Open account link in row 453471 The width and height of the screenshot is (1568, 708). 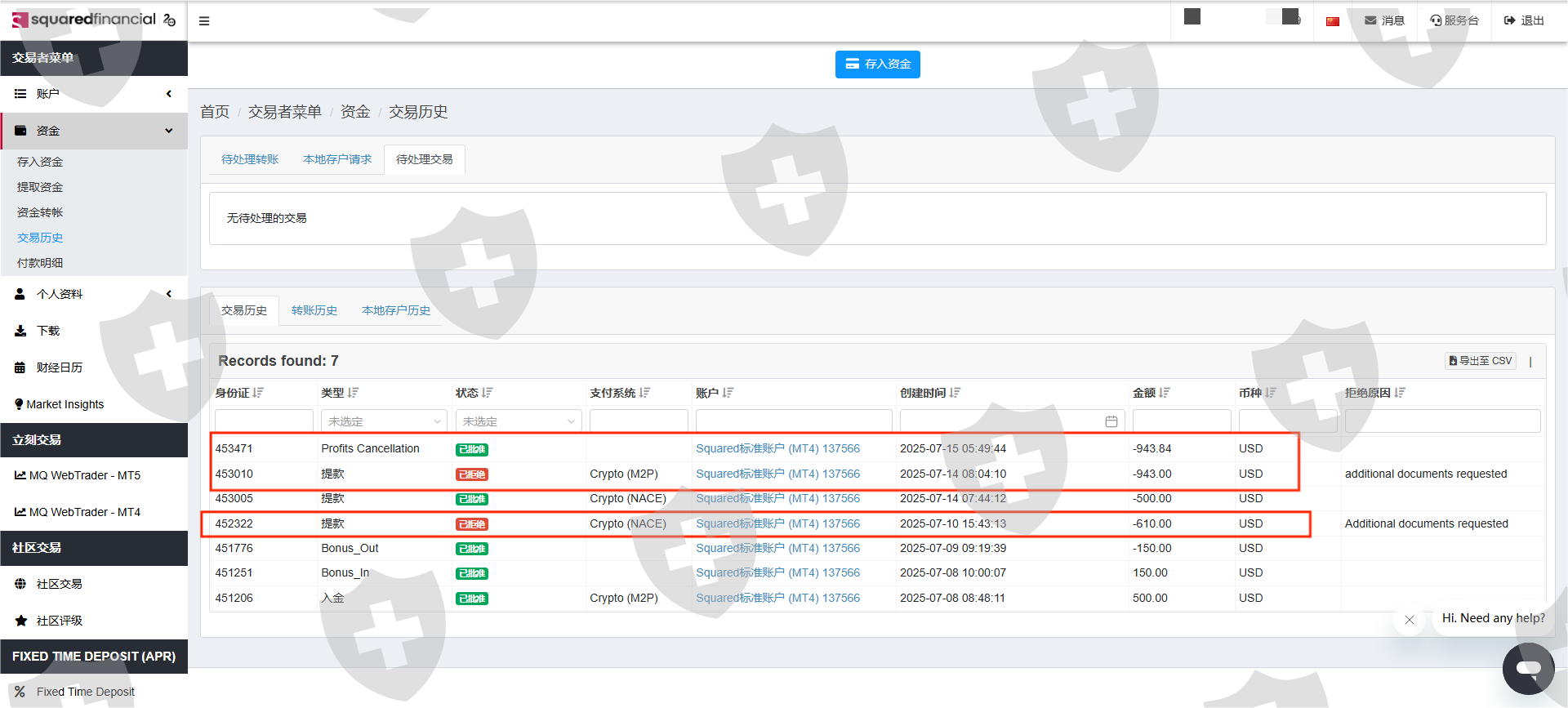point(777,448)
